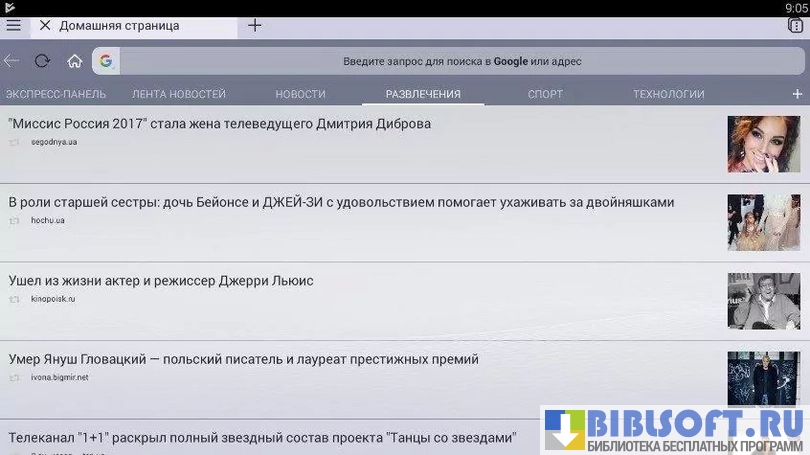The image size is (810, 455).
Task: Open a new tab with the plus icon
Action: coord(255,26)
